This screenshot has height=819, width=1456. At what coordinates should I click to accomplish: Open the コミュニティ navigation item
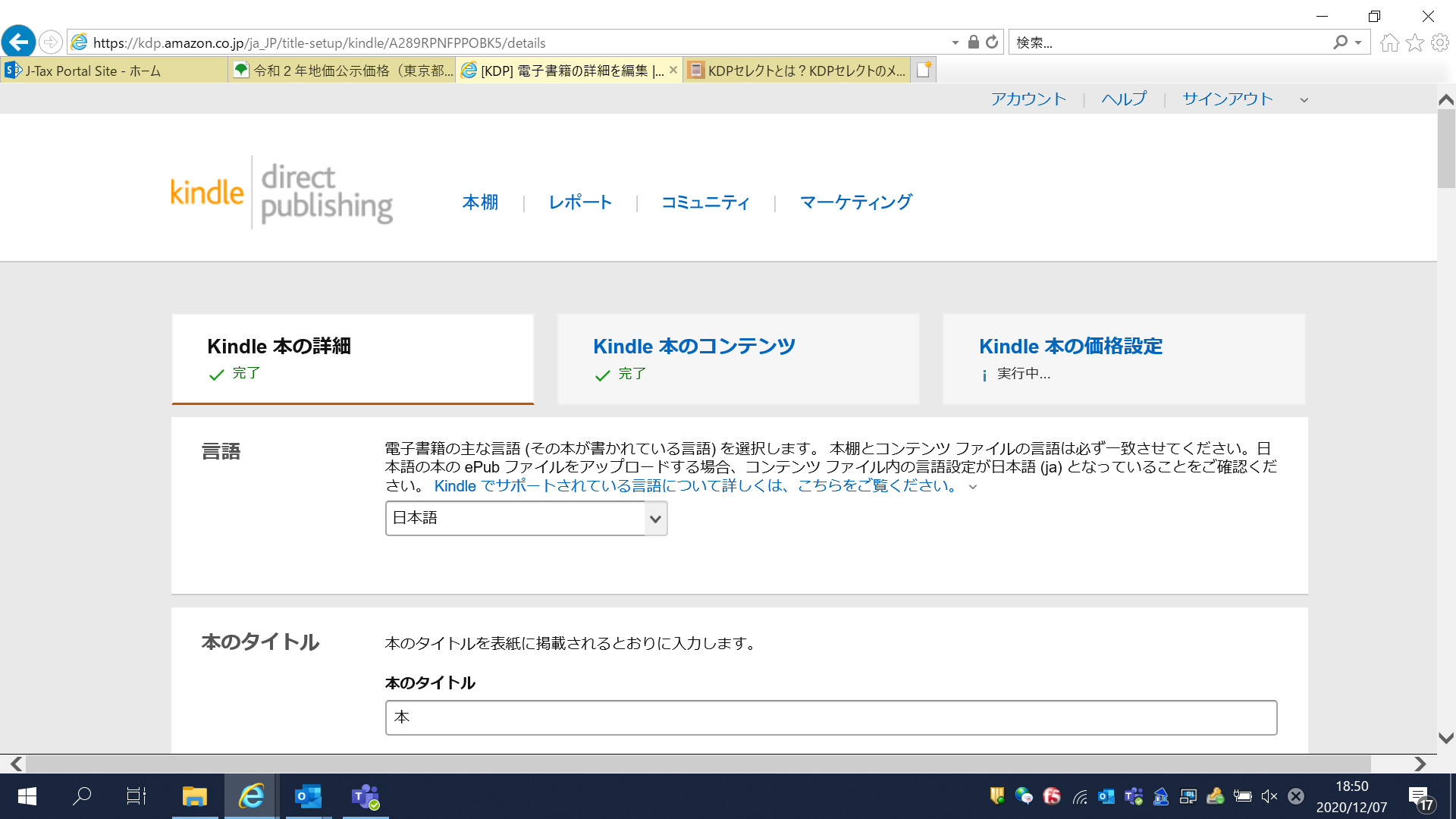705,202
